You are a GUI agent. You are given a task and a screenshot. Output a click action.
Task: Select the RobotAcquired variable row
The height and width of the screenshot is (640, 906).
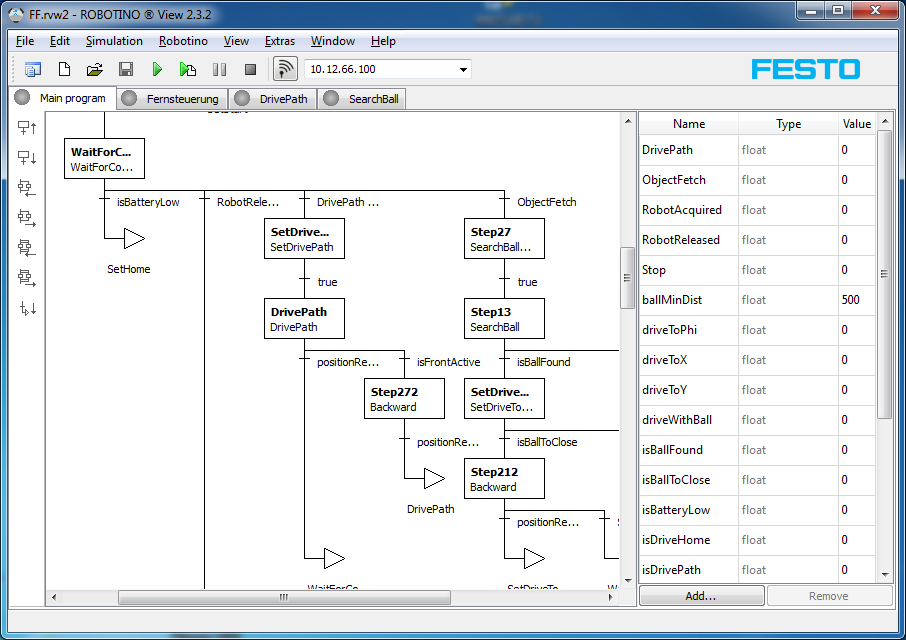758,210
